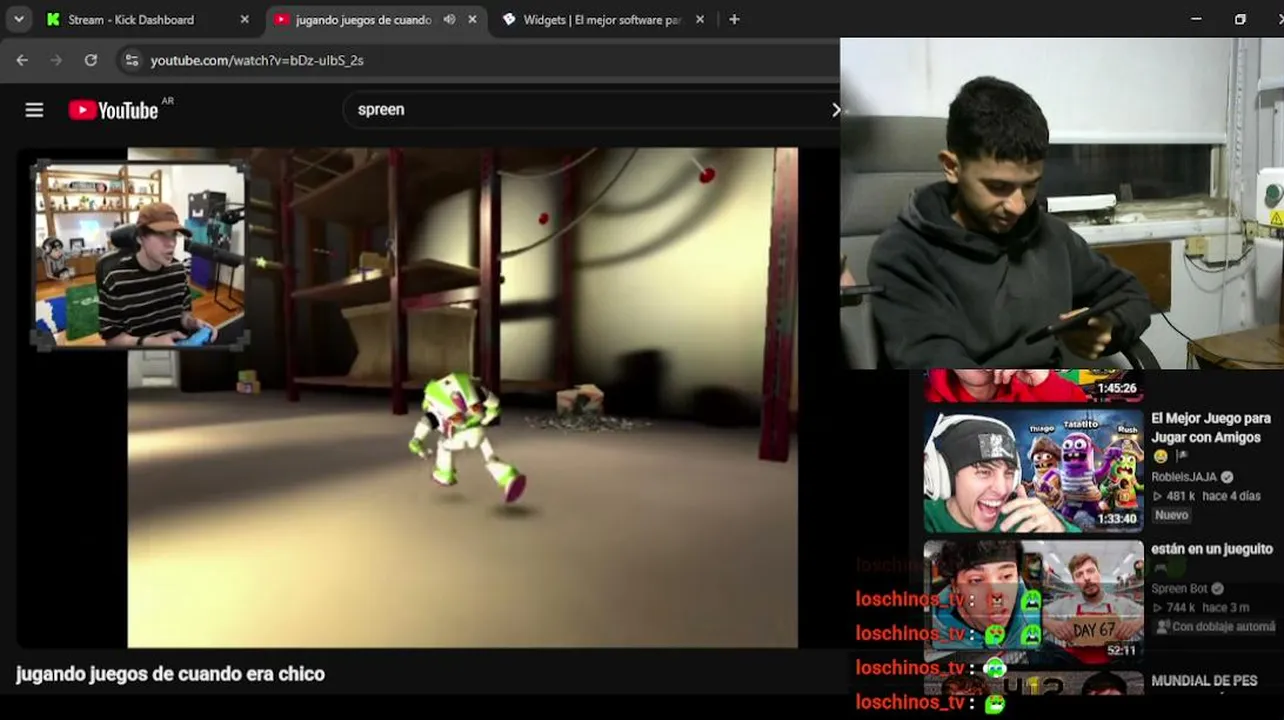View site information icon
This screenshot has width=1284, height=720.
click(x=131, y=60)
